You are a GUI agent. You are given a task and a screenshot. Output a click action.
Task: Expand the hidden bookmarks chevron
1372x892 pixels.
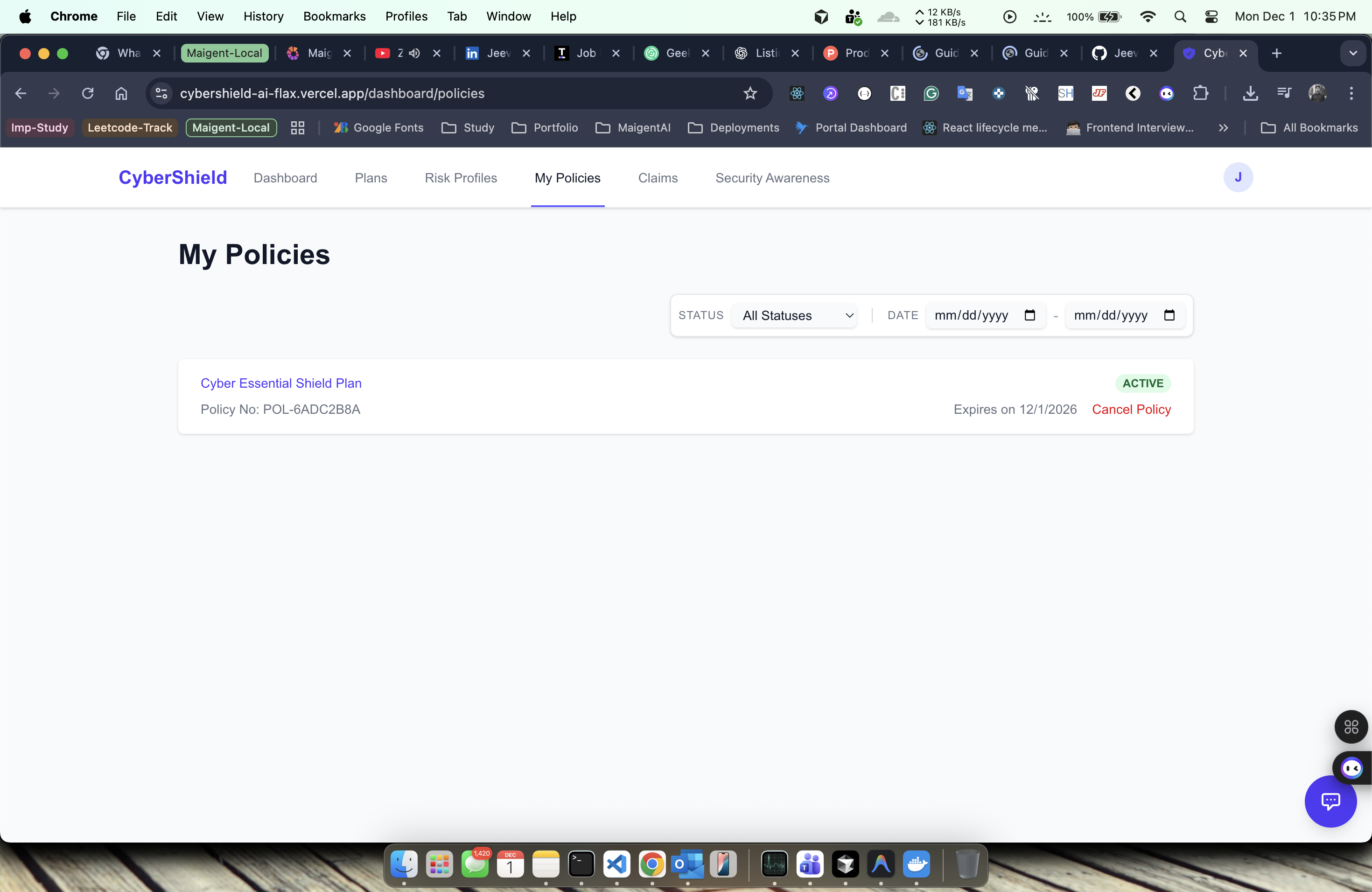pos(1223,128)
